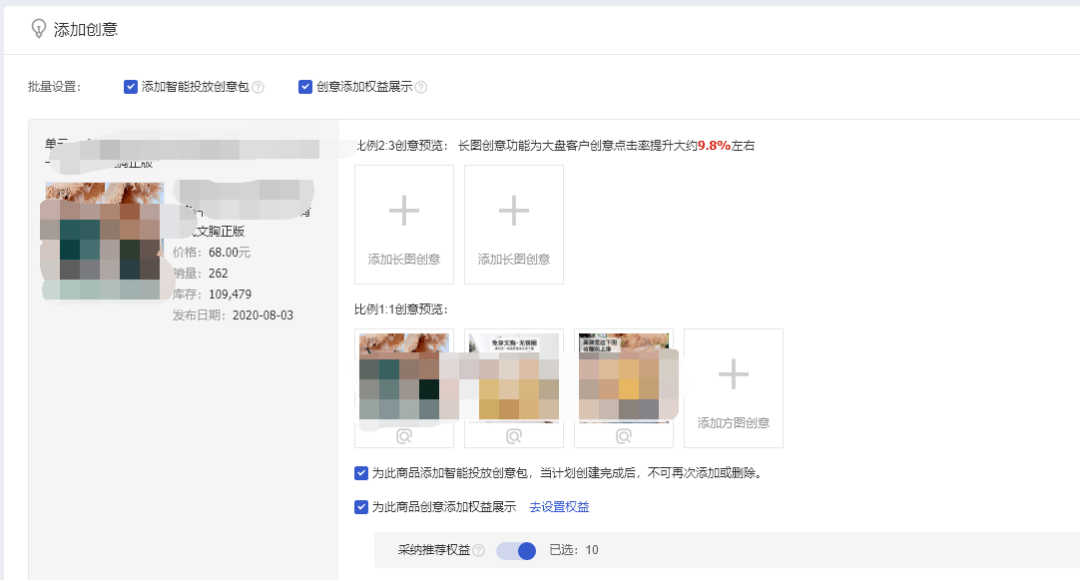Switch off the 采纳推荐权益 toggle
Image resolution: width=1080 pixels, height=581 pixels.
tap(516, 550)
